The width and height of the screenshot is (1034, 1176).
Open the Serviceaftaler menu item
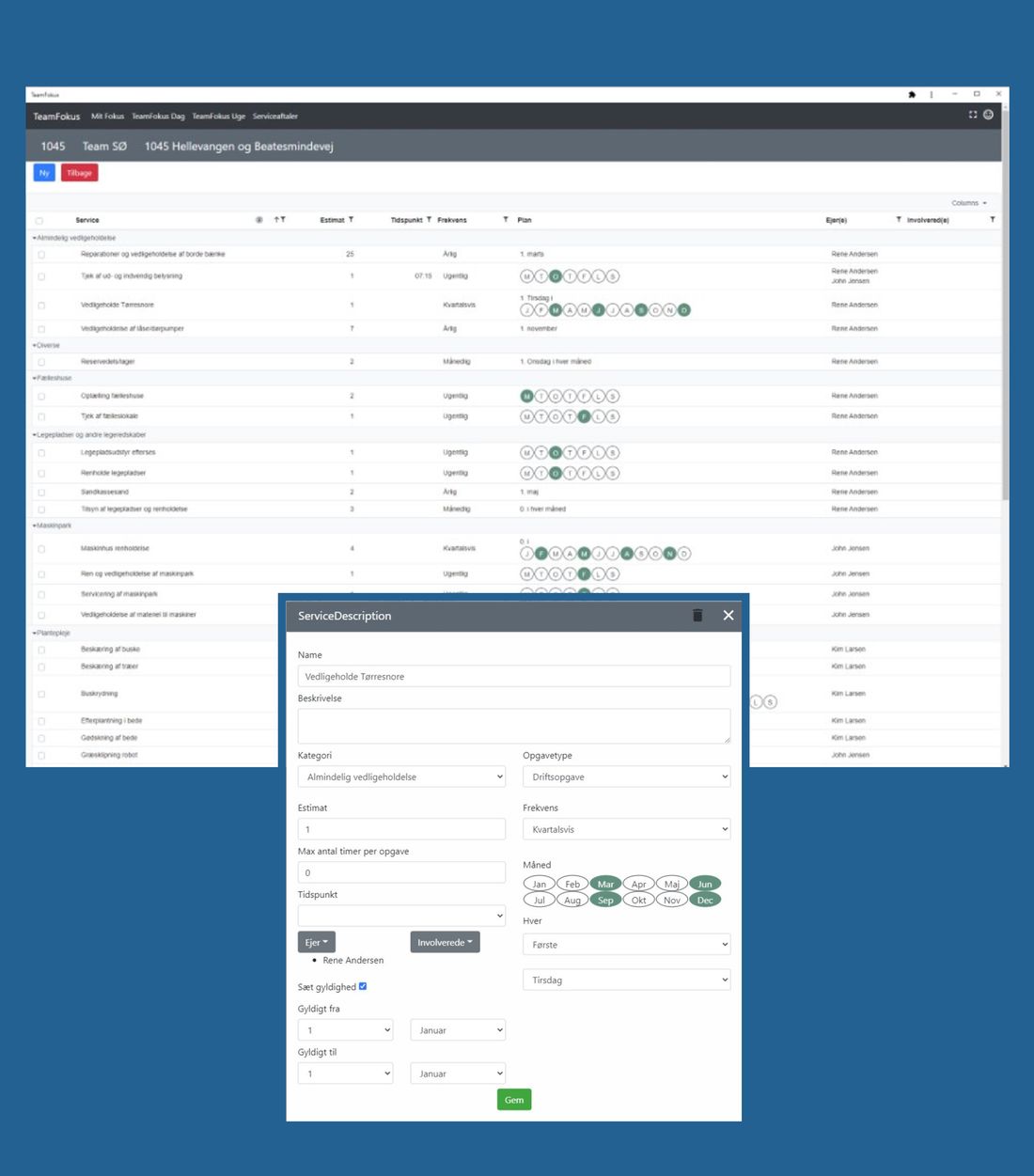point(275,117)
